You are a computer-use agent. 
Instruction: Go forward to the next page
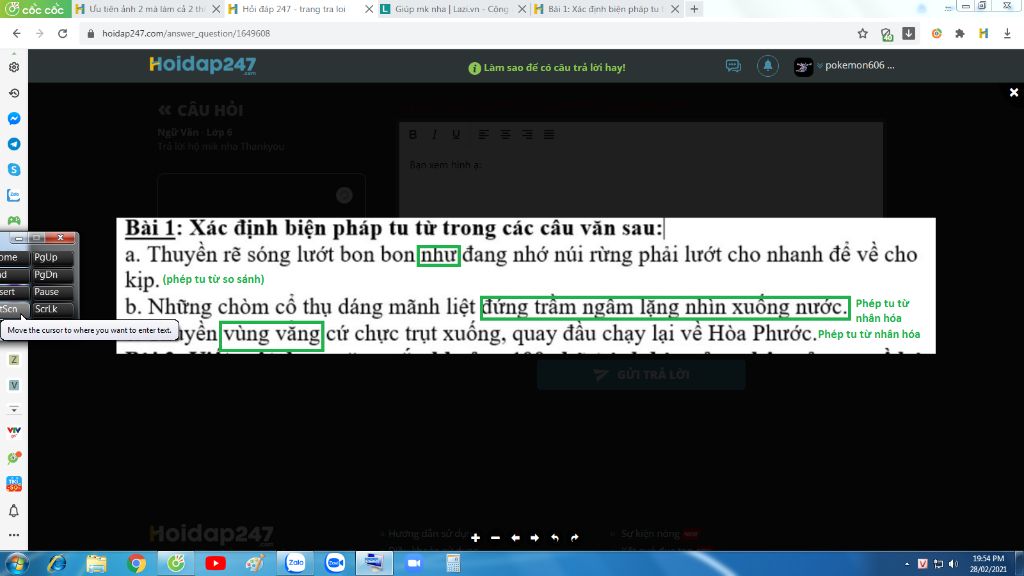[x=40, y=33]
